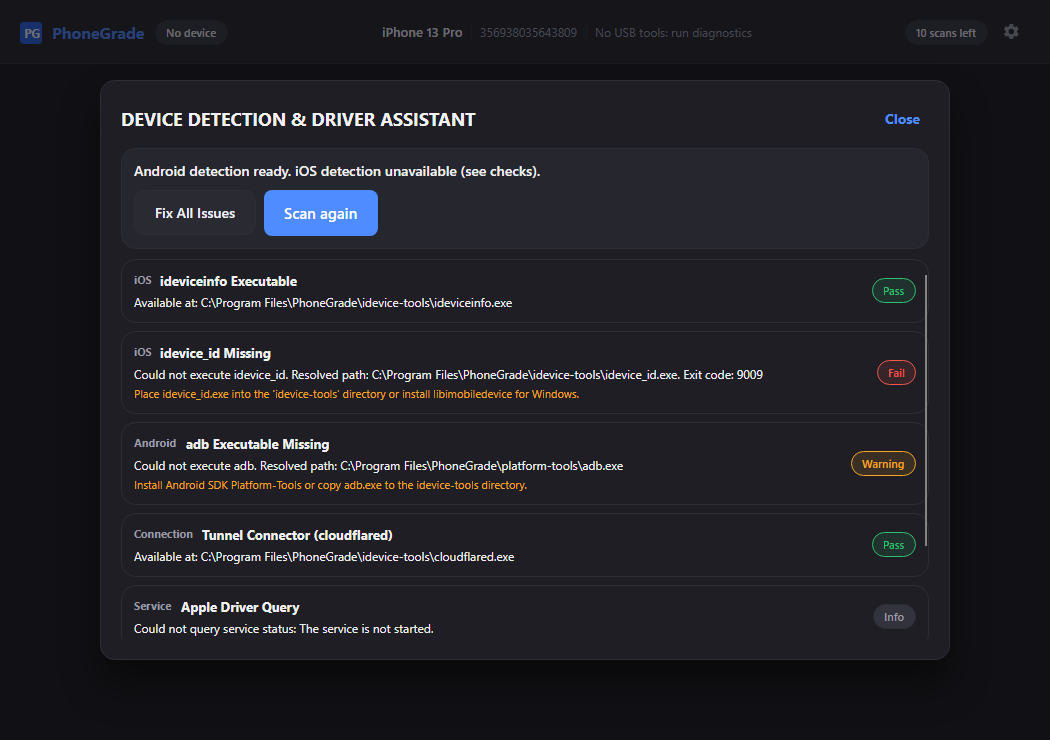Click the checks list vertical scrollbar

(x=925, y=410)
